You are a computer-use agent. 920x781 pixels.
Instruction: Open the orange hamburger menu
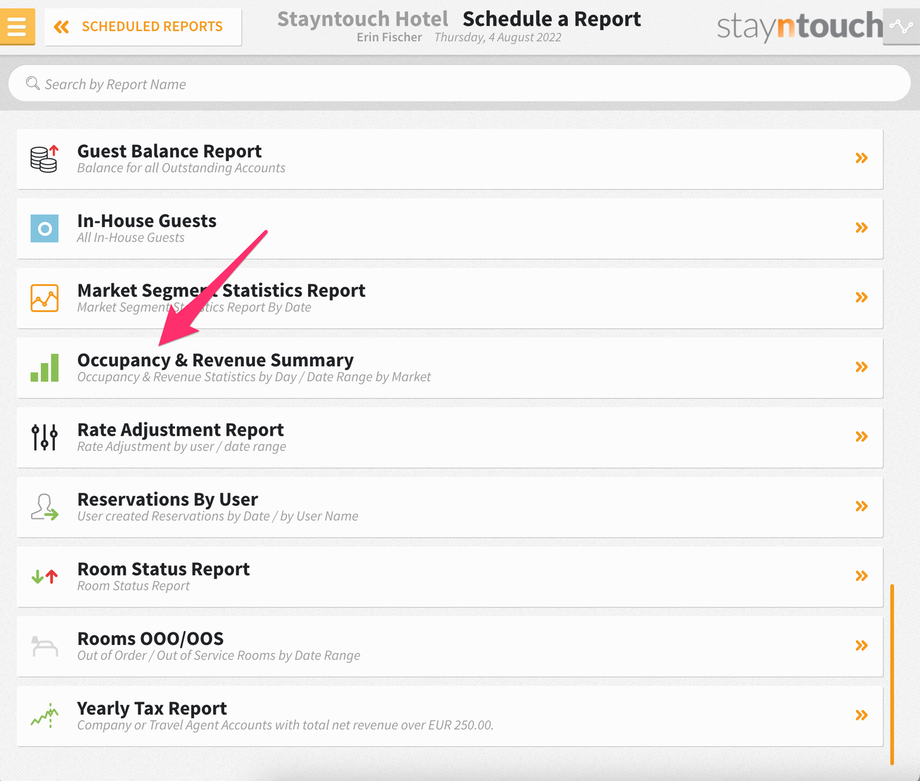17,26
